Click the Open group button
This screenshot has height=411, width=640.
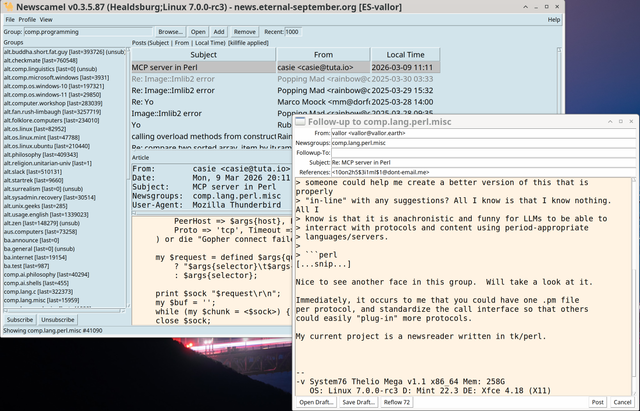(198, 32)
